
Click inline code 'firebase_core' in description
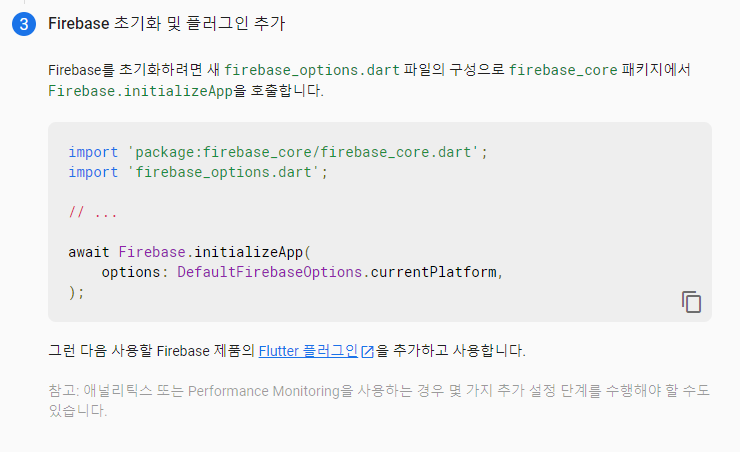(x=563, y=70)
